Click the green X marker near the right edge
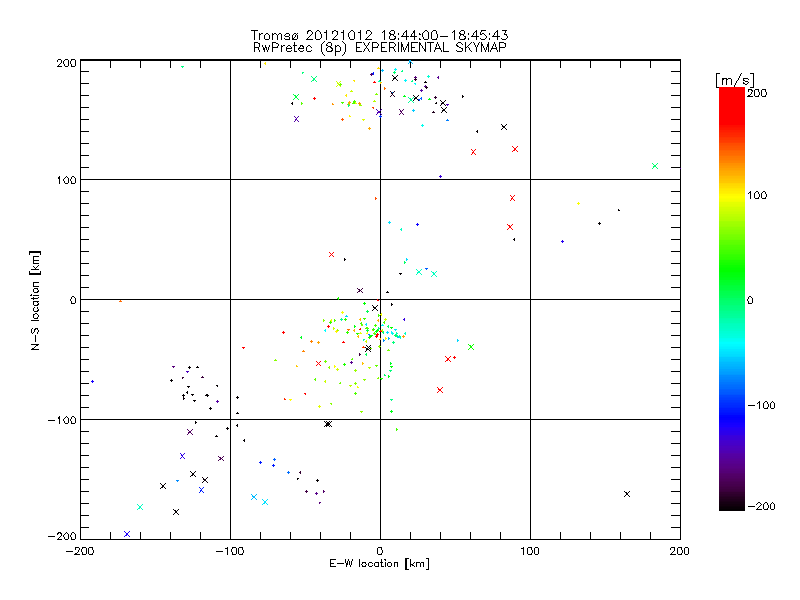 click(655, 166)
